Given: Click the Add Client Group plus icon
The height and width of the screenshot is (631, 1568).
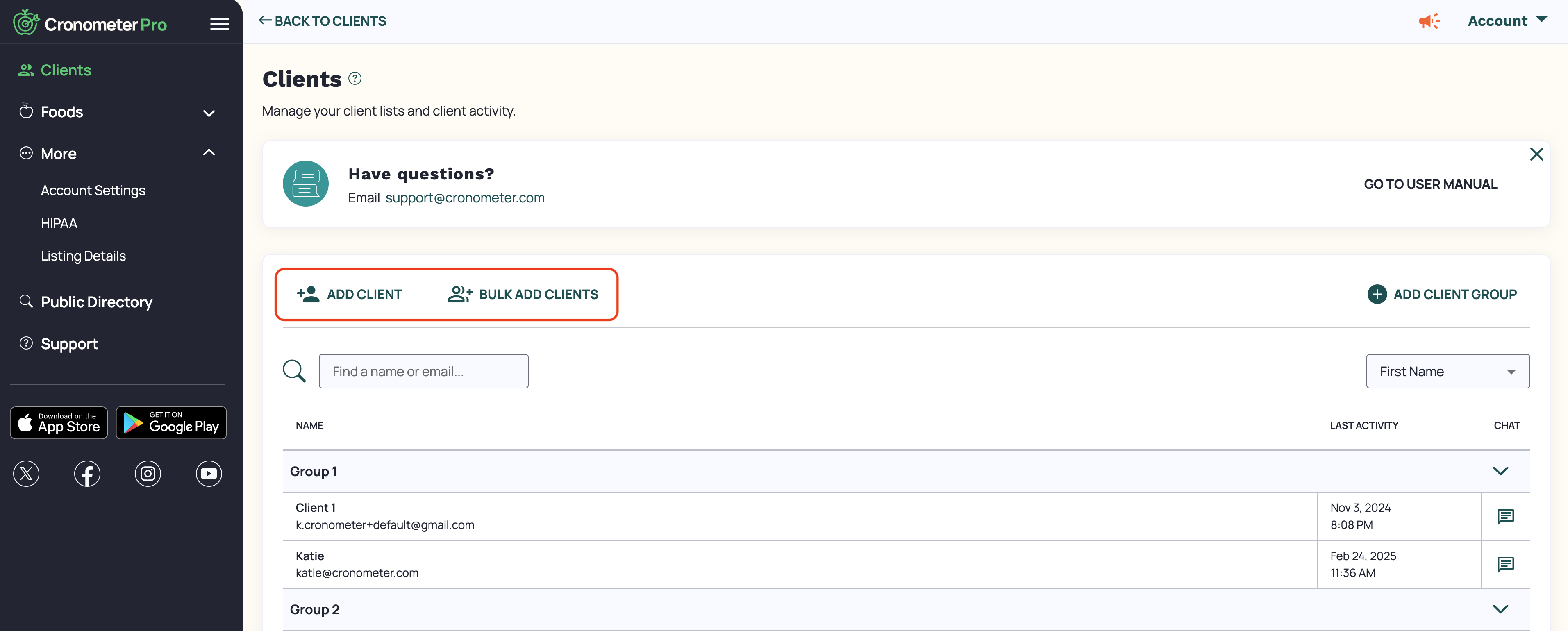Looking at the screenshot, I should tap(1377, 295).
